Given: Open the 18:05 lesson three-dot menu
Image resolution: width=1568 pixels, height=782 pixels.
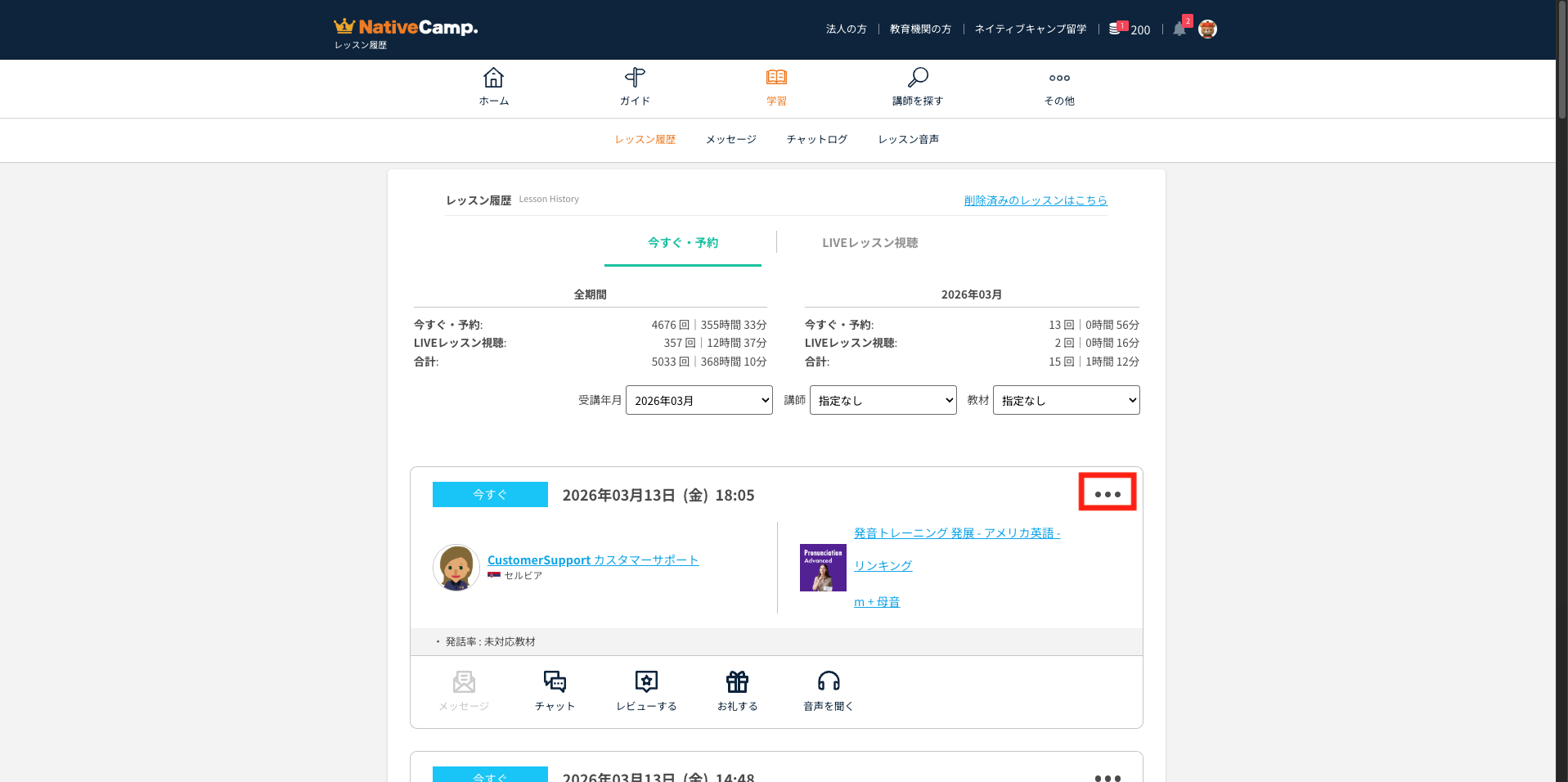Looking at the screenshot, I should [1107, 494].
